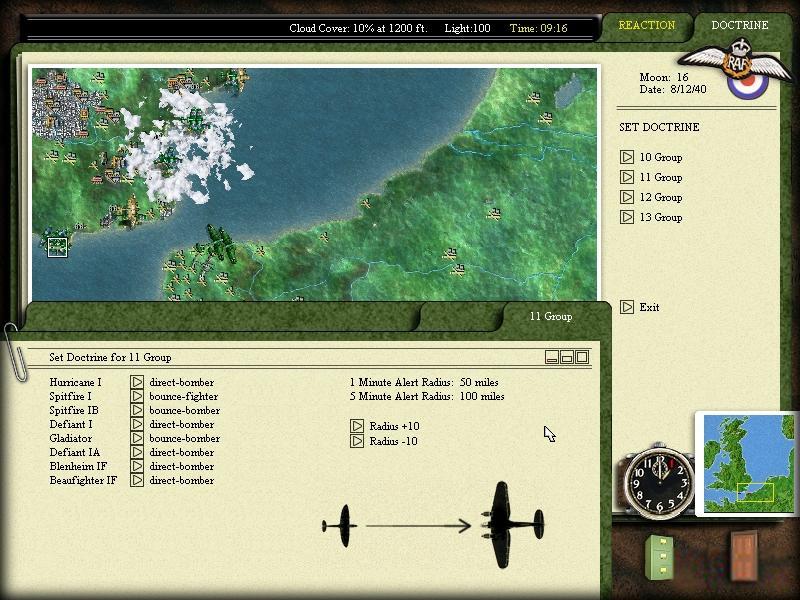Select the 13 Group label
Image resolution: width=800 pixels, height=600 pixels.
click(x=661, y=217)
